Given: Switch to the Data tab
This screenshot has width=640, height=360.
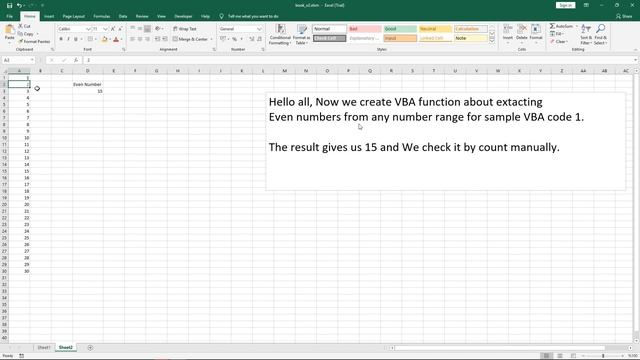Looking at the screenshot, I should (x=123, y=16).
